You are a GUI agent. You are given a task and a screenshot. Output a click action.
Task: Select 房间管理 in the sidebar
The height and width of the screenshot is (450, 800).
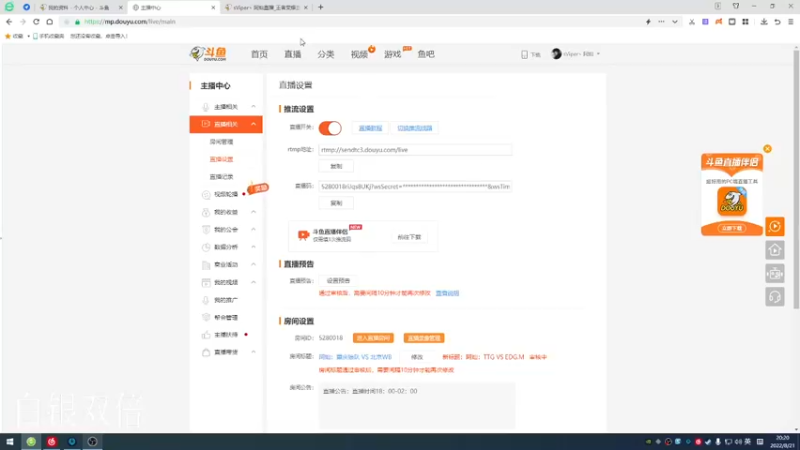pos(221,142)
